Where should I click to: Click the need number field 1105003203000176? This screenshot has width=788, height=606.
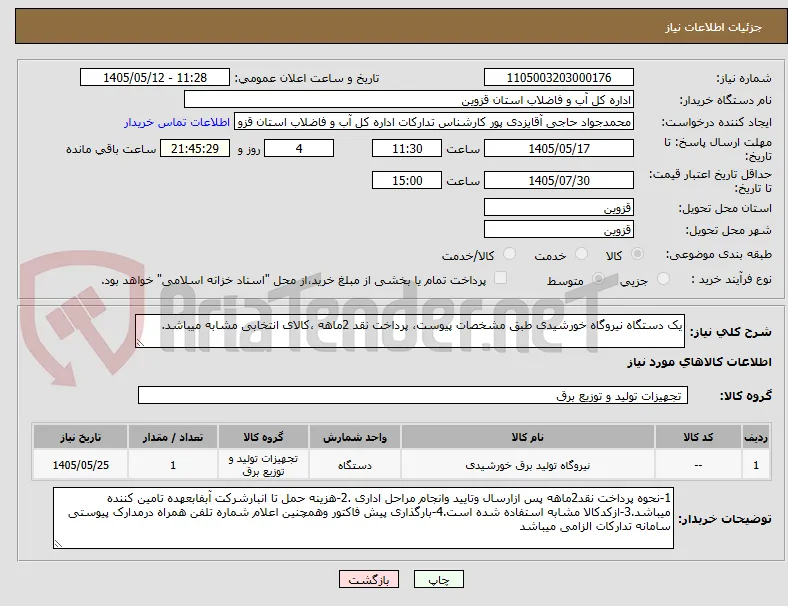[559, 77]
